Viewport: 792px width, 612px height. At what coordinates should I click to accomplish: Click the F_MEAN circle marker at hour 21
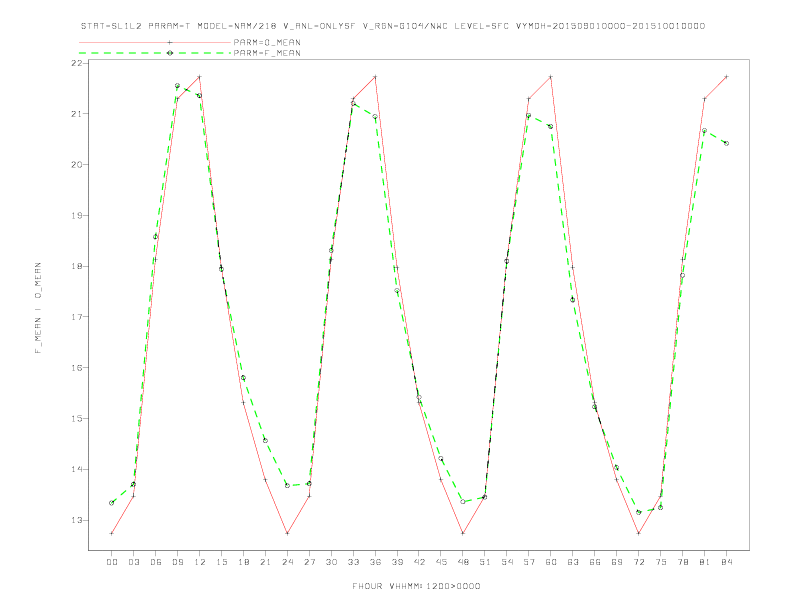pyautogui.click(x=265, y=440)
